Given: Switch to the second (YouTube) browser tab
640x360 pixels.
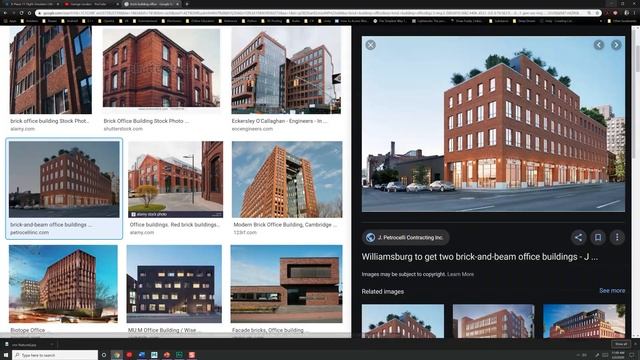Looking at the screenshot, I should click(91, 4).
